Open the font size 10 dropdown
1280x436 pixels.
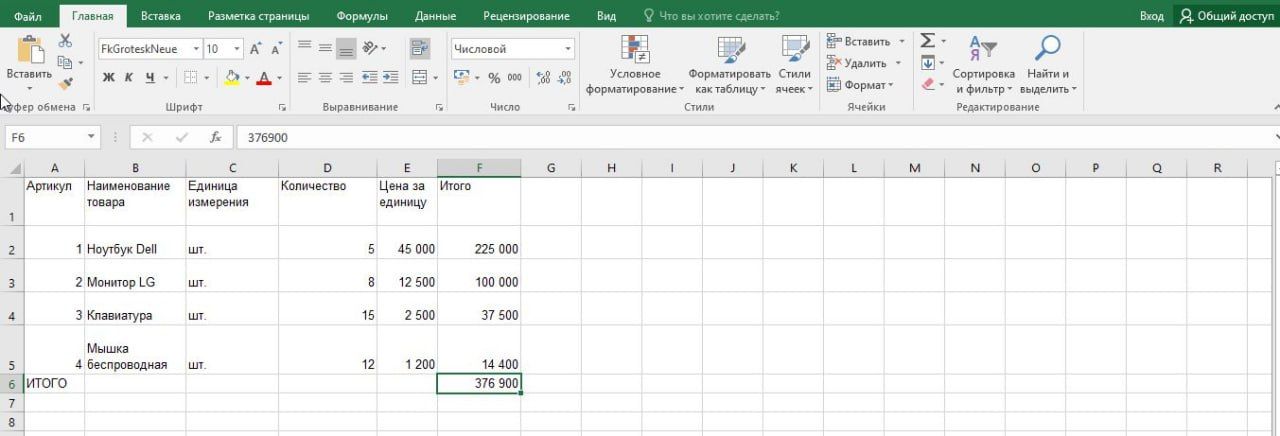(237, 48)
